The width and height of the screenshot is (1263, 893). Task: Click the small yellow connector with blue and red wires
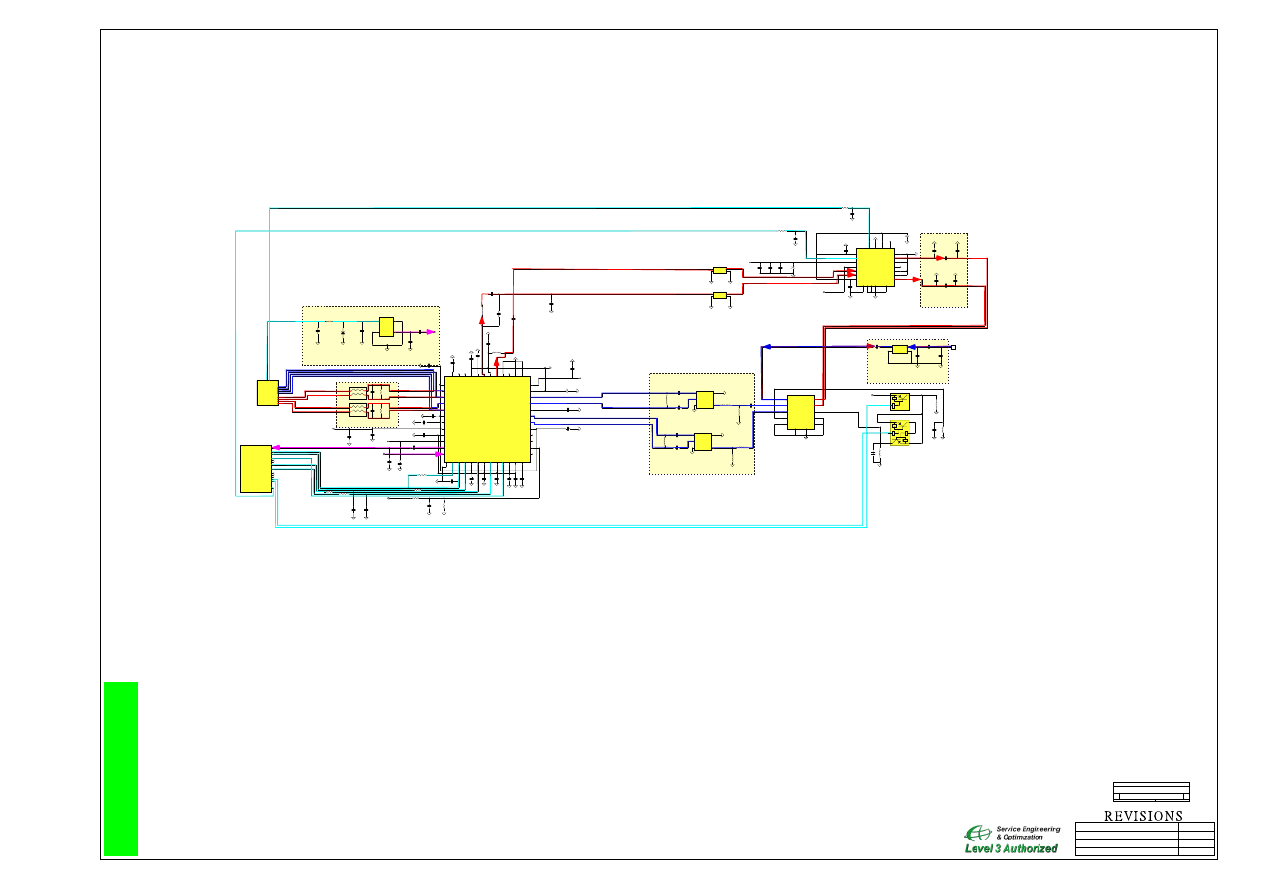click(x=267, y=393)
